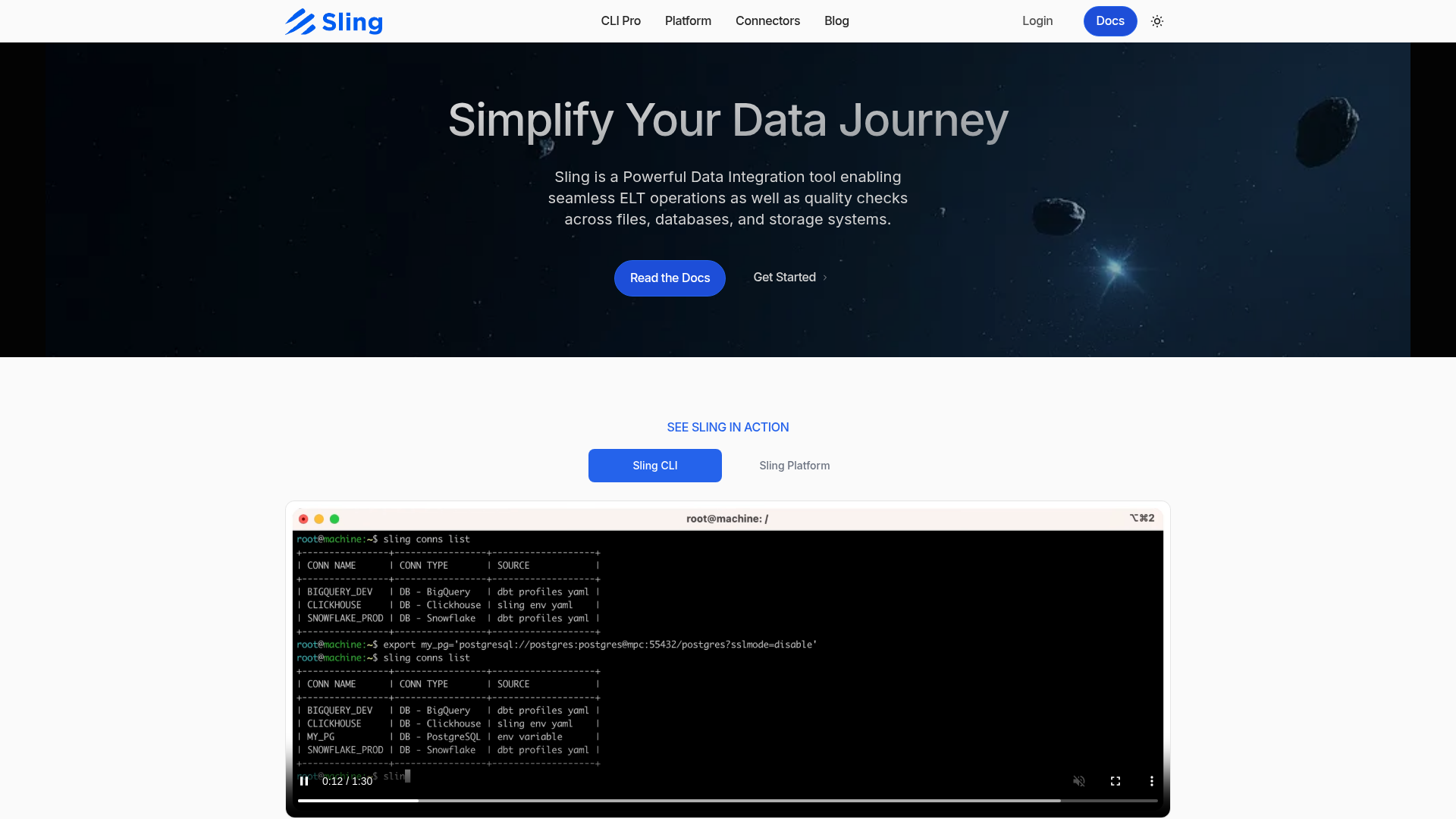
Task: Click the red terminal window dot
Action: (303, 519)
